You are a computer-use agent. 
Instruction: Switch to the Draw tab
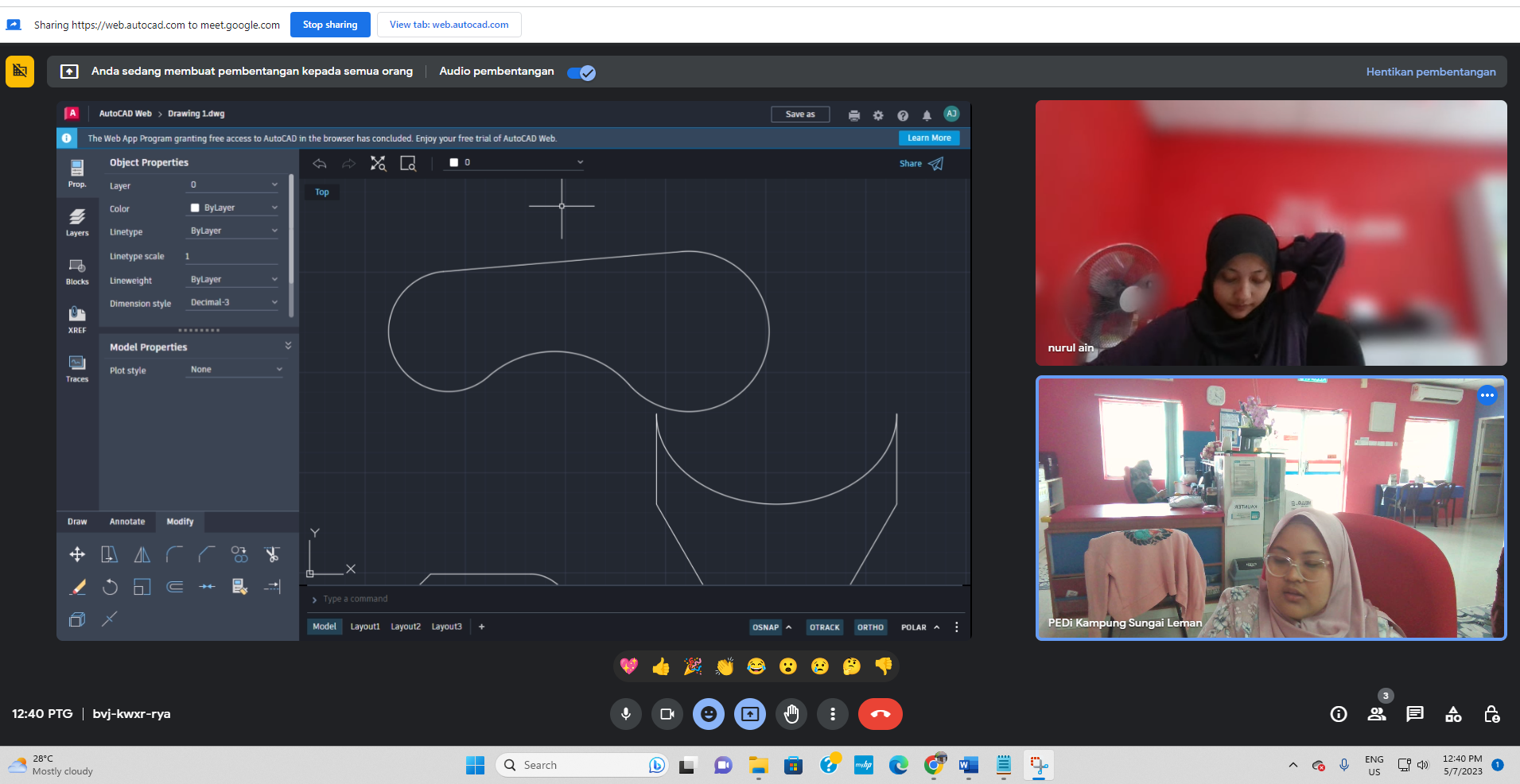[x=77, y=522]
